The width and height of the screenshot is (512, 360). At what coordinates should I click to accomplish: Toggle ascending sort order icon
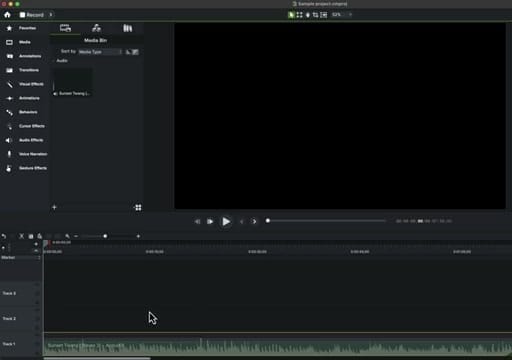coord(128,52)
